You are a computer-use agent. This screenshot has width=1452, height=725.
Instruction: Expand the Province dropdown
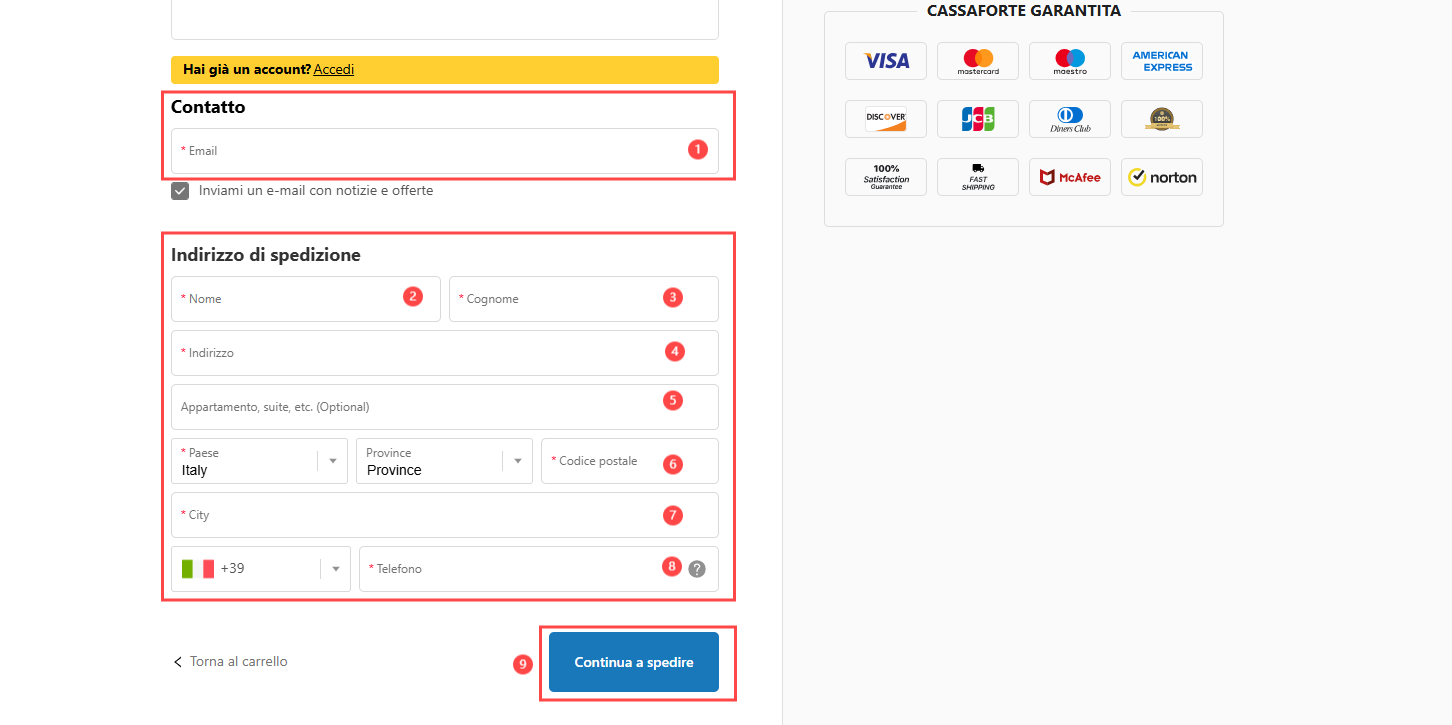coord(444,461)
